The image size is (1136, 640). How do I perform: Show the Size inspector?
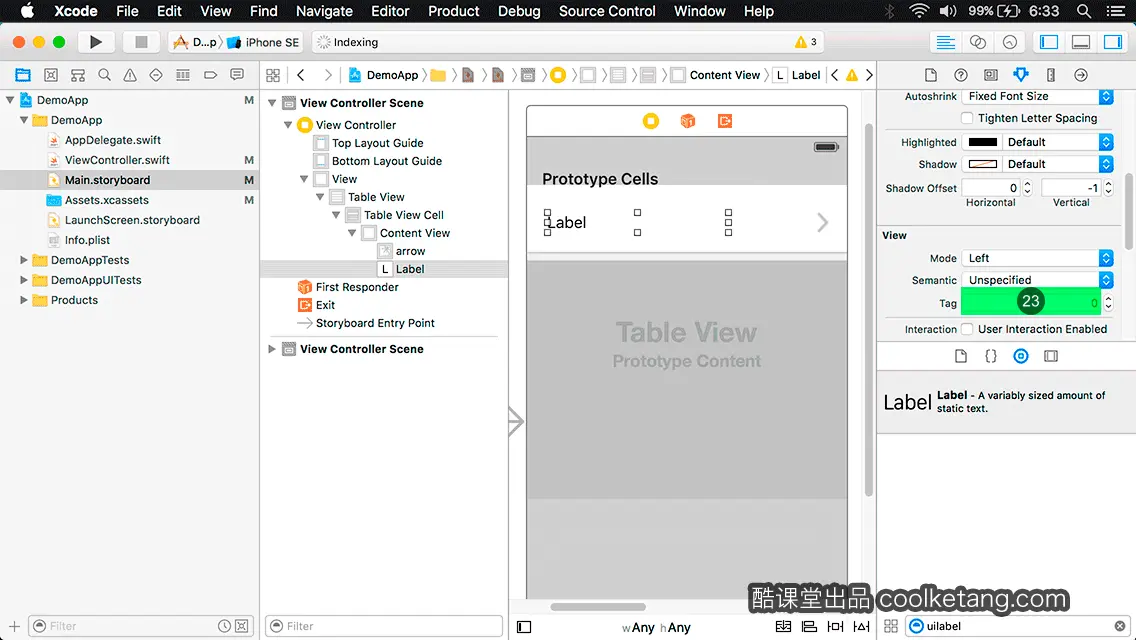coord(1051,75)
